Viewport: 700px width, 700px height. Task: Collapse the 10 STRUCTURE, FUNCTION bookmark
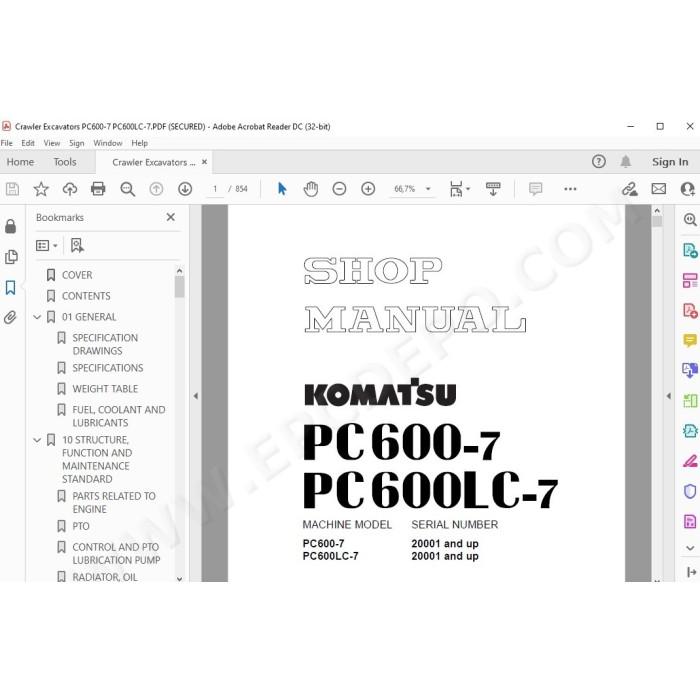[38, 440]
